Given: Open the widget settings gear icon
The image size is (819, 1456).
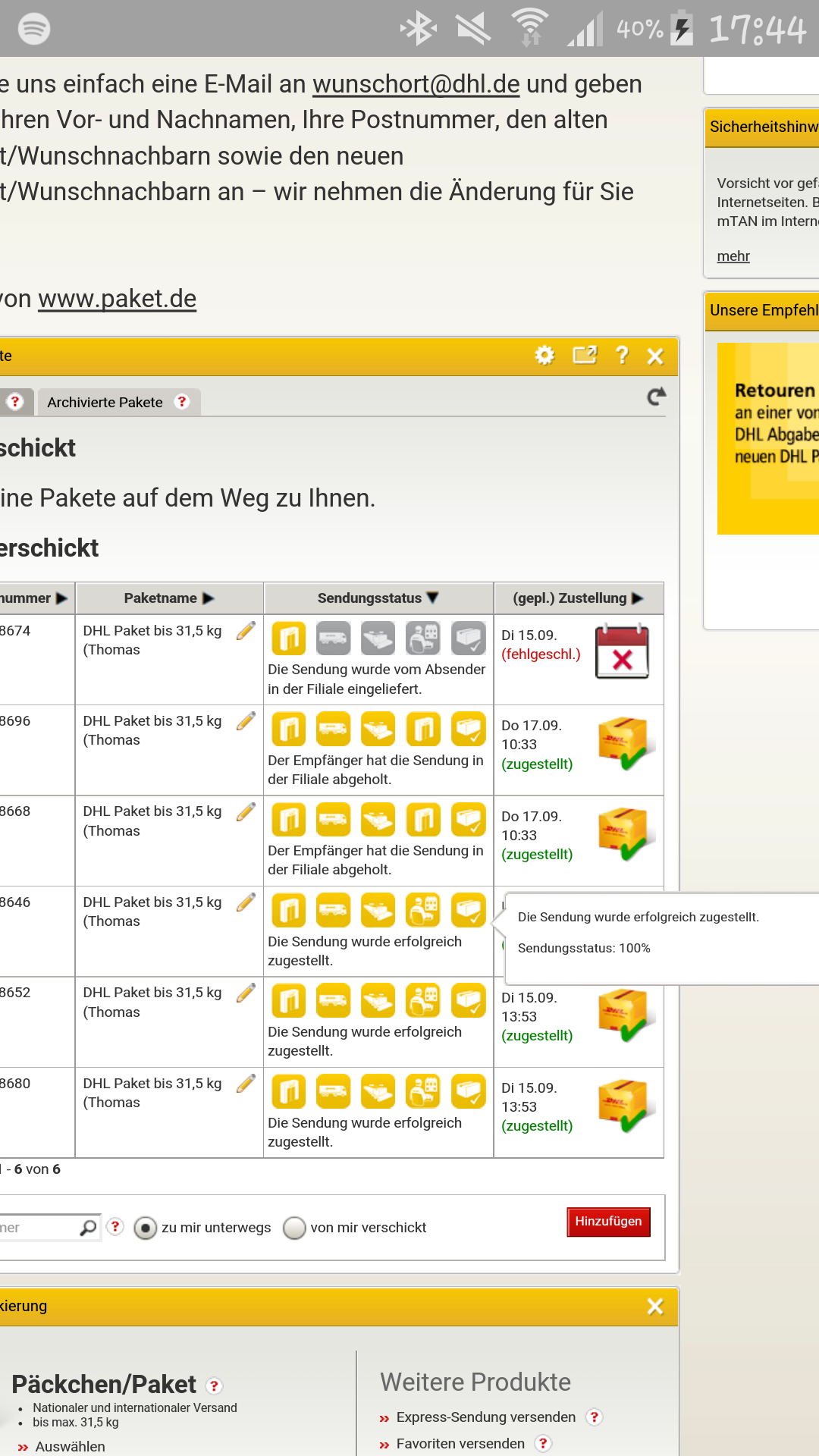Looking at the screenshot, I should [544, 355].
